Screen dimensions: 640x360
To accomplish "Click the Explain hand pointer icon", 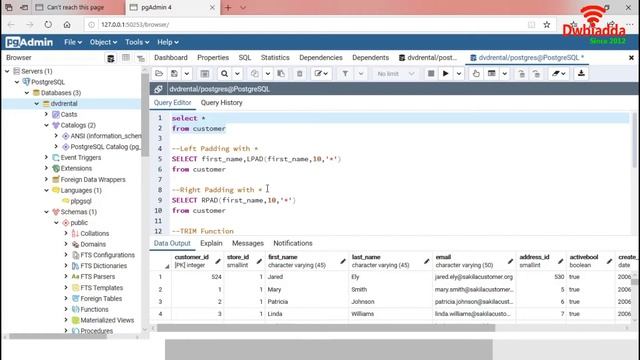I will (x=476, y=73).
